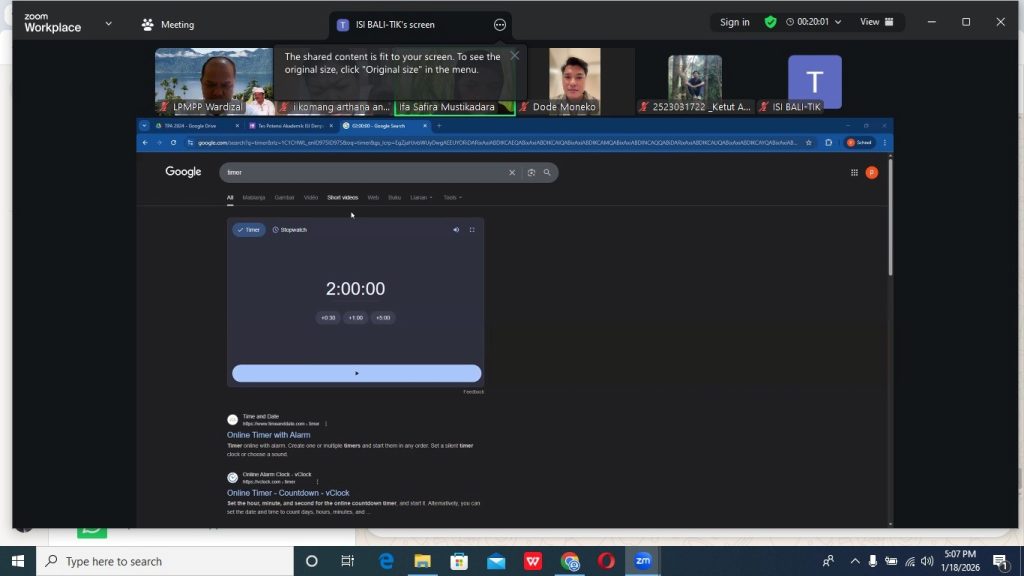
Task: Open the Opera browser in taskbar
Action: click(x=606, y=561)
